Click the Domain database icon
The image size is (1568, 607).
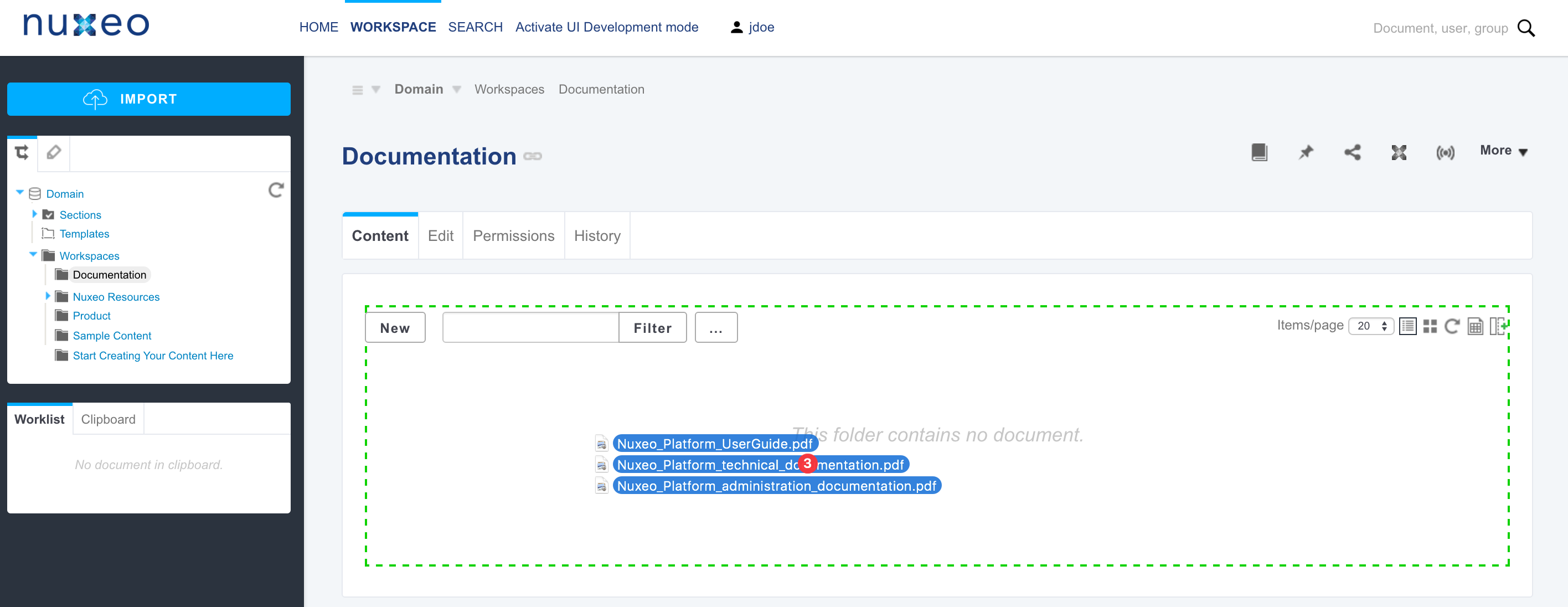35,194
